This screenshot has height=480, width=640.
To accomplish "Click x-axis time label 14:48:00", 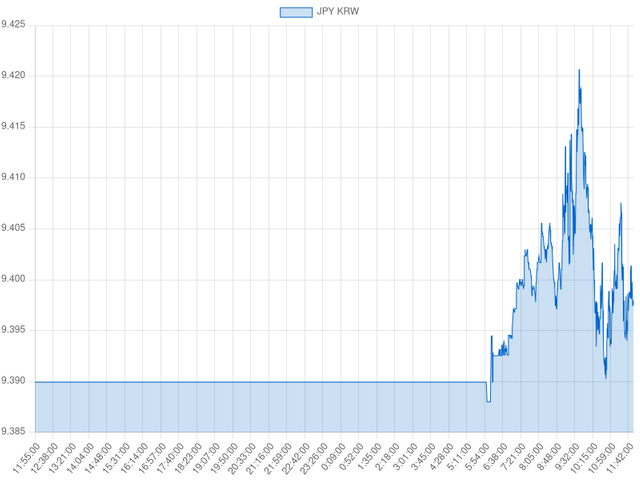I will [x=98, y=458].
